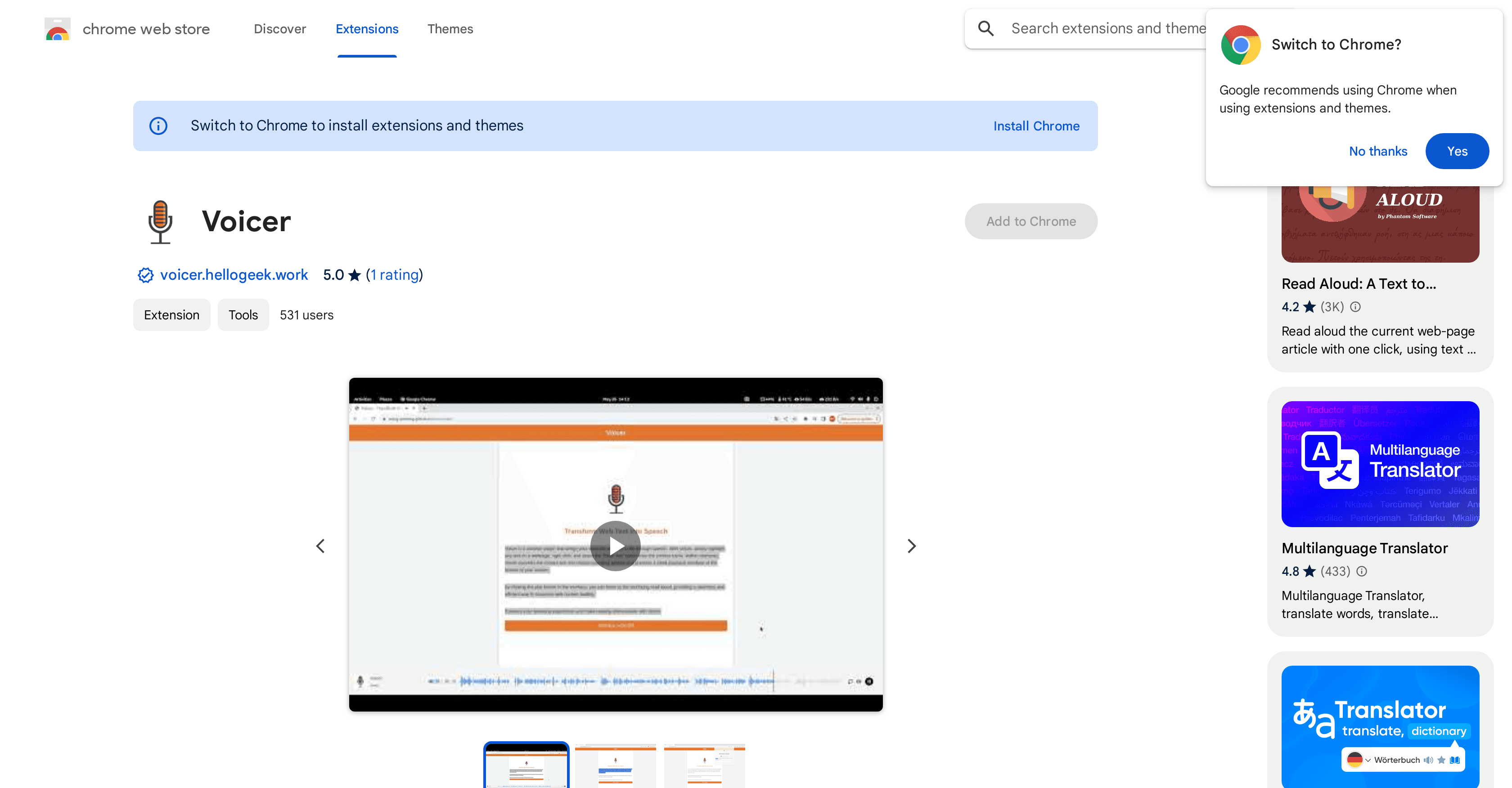The image size is (1512, 788).
Task: Click the info icon next to Read Aloud rating
Action: (x=1355, y=306)
